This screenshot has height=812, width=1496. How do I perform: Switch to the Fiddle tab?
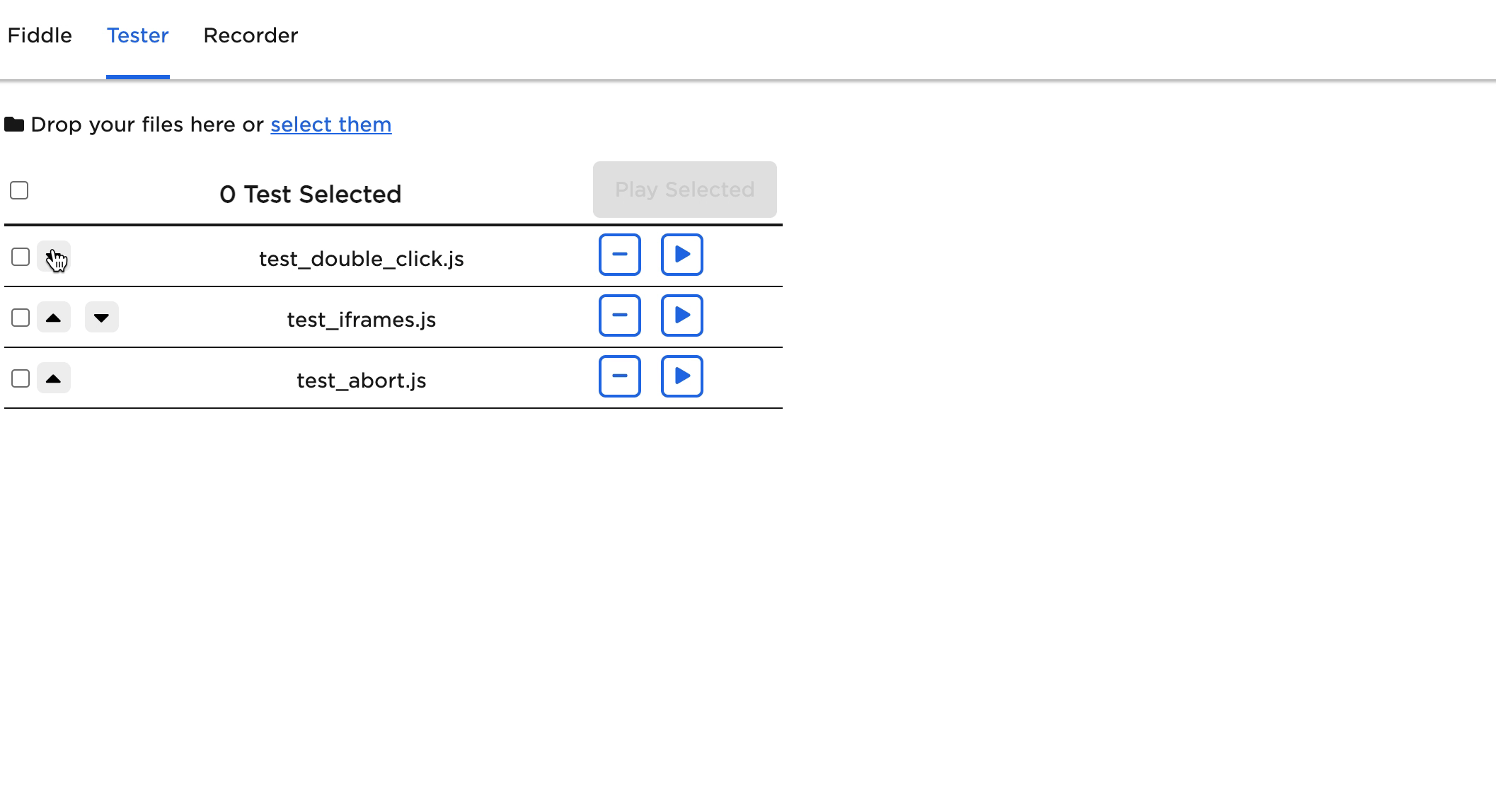[x=40, y=35]
